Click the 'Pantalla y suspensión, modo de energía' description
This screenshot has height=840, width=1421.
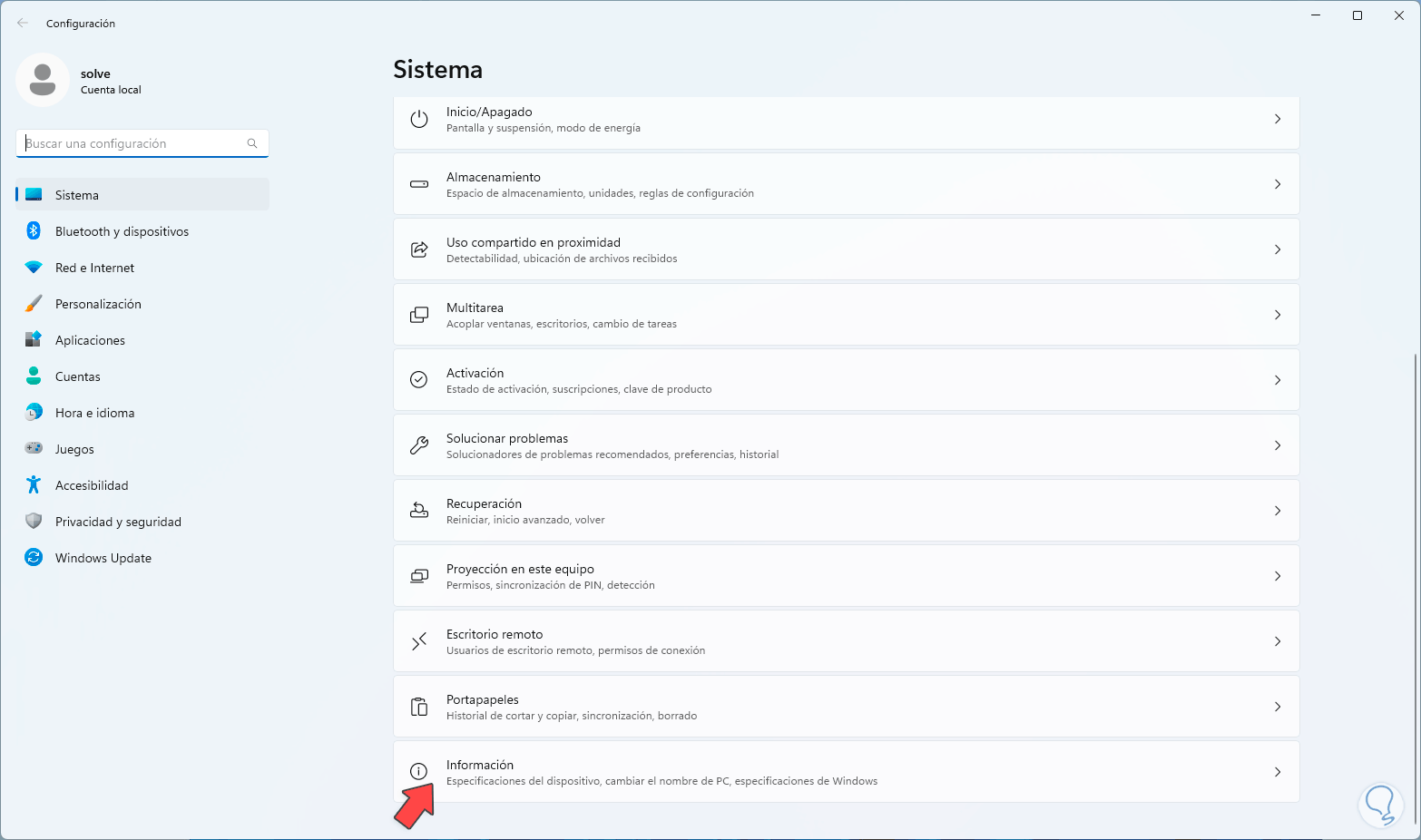pyautogui.click(x=544, y=128)
